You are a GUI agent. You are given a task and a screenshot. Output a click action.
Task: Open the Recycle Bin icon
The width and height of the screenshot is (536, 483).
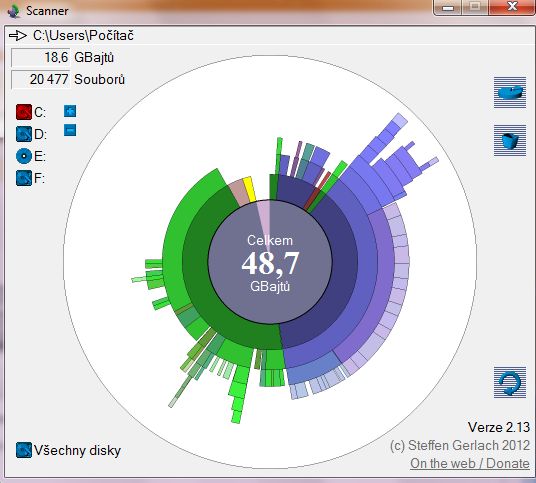click(510, 140)
